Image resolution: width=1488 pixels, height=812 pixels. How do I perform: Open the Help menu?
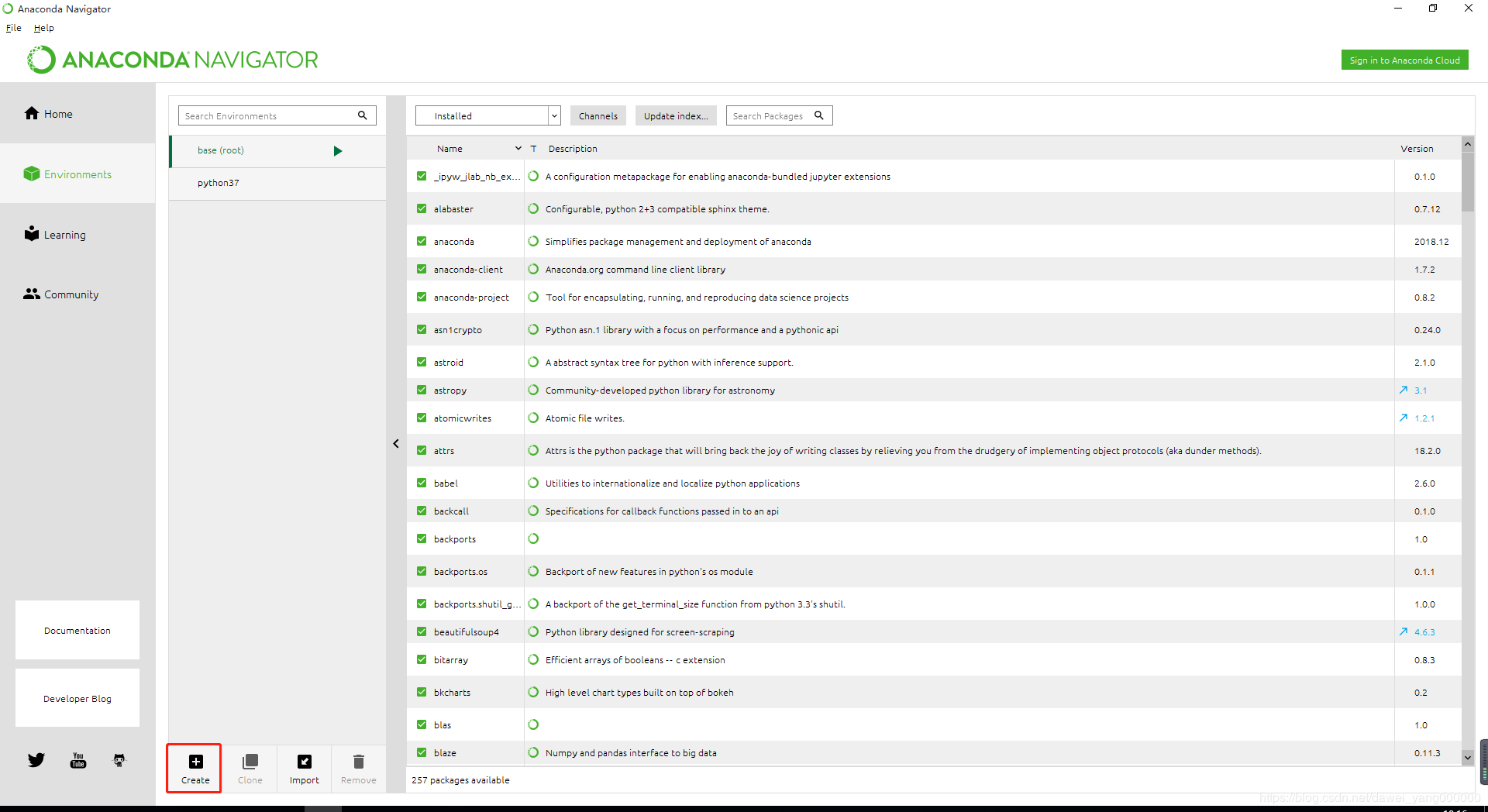pyautogui.click(x=44, y=28)
